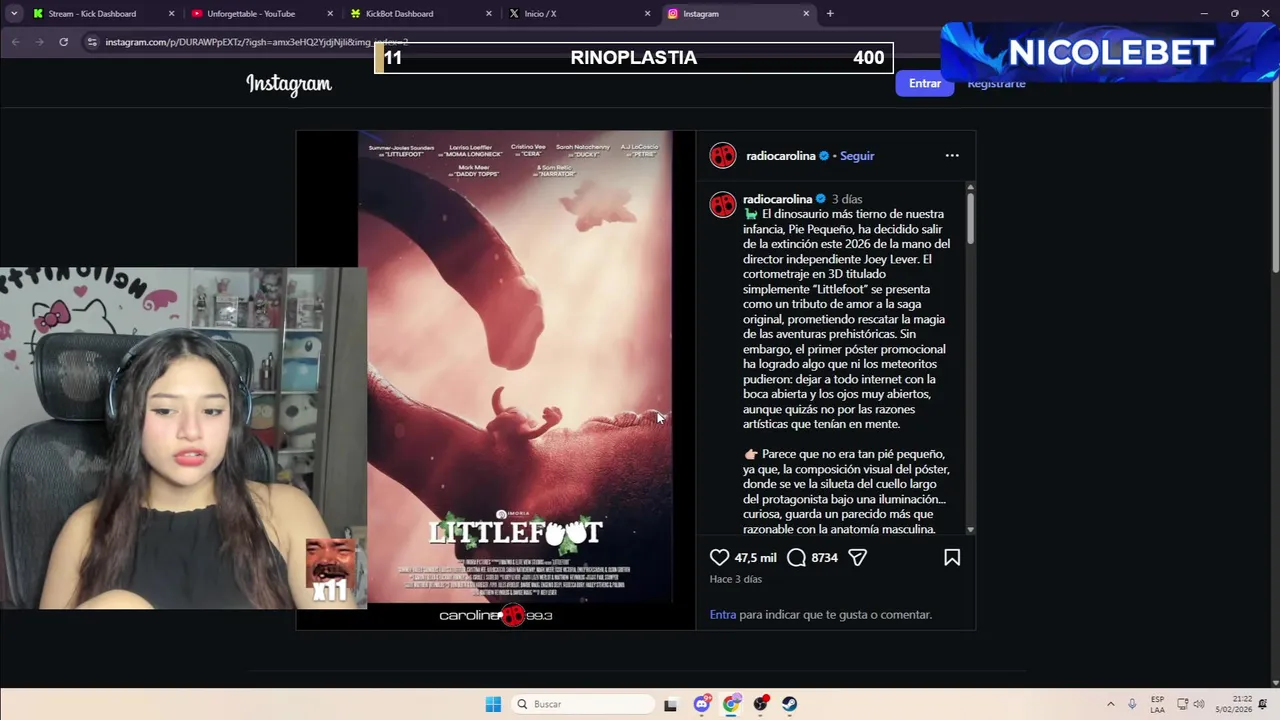The width and height of the screenshot is (1280, 720).
Task: Click the Windows Buscar search box
Action: 583,704
